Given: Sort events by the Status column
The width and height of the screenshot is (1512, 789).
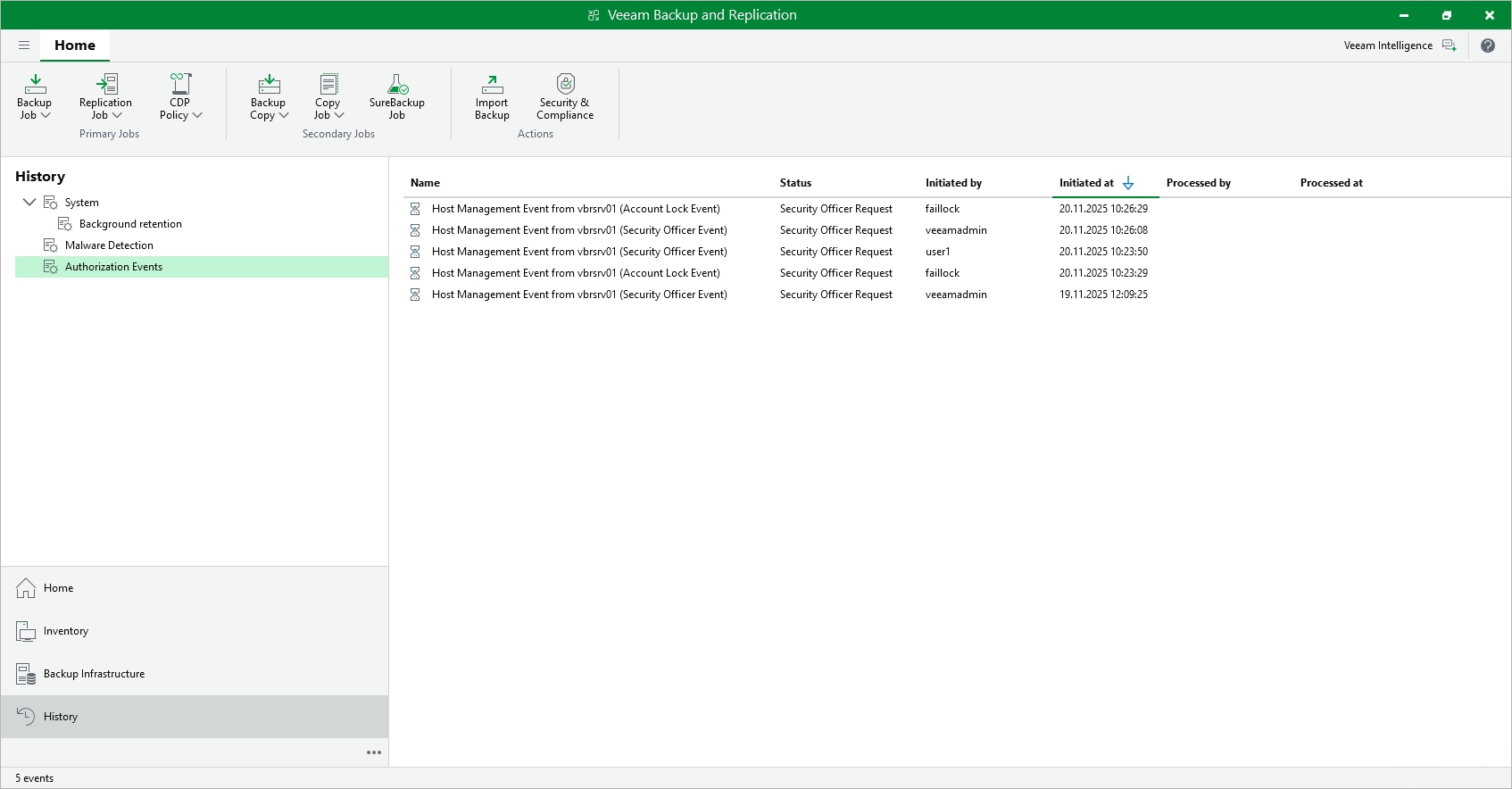Looking at the screenshot, I should [x=795, y=183].
